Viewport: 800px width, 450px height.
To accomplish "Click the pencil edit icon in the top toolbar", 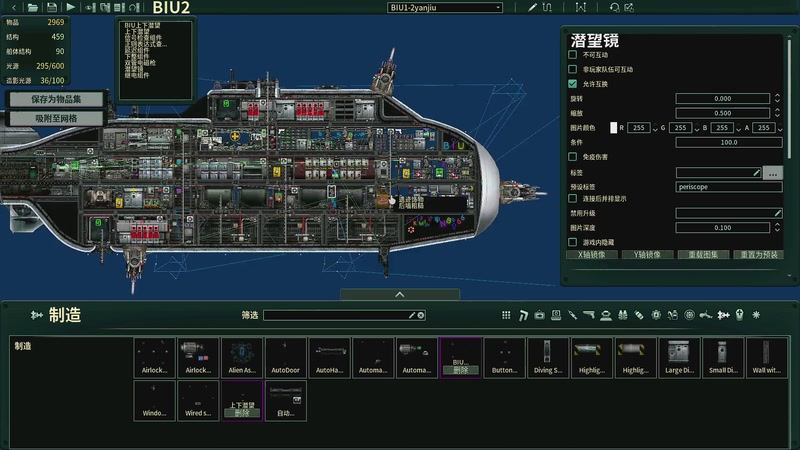I will tap(532, 7).
